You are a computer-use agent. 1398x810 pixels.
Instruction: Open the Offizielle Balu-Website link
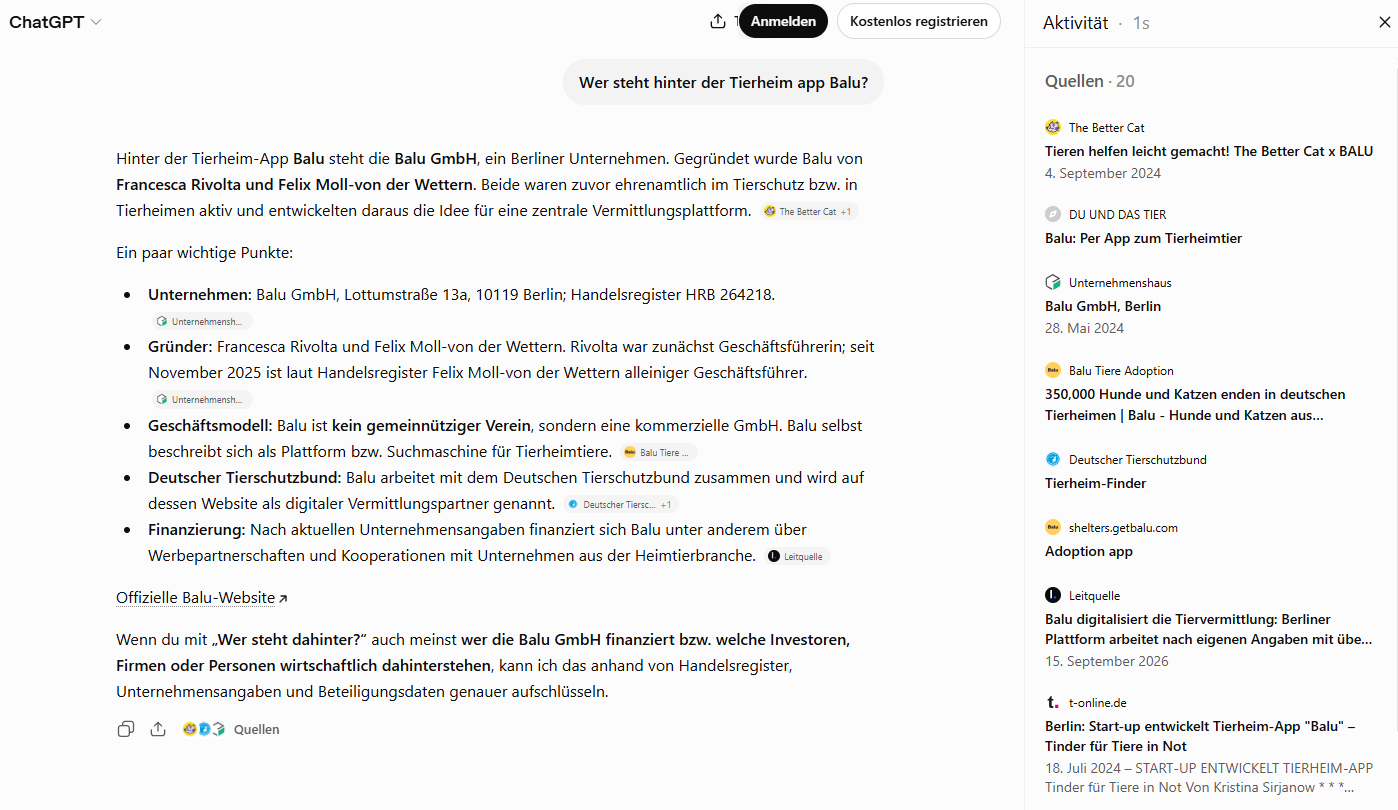201,598
